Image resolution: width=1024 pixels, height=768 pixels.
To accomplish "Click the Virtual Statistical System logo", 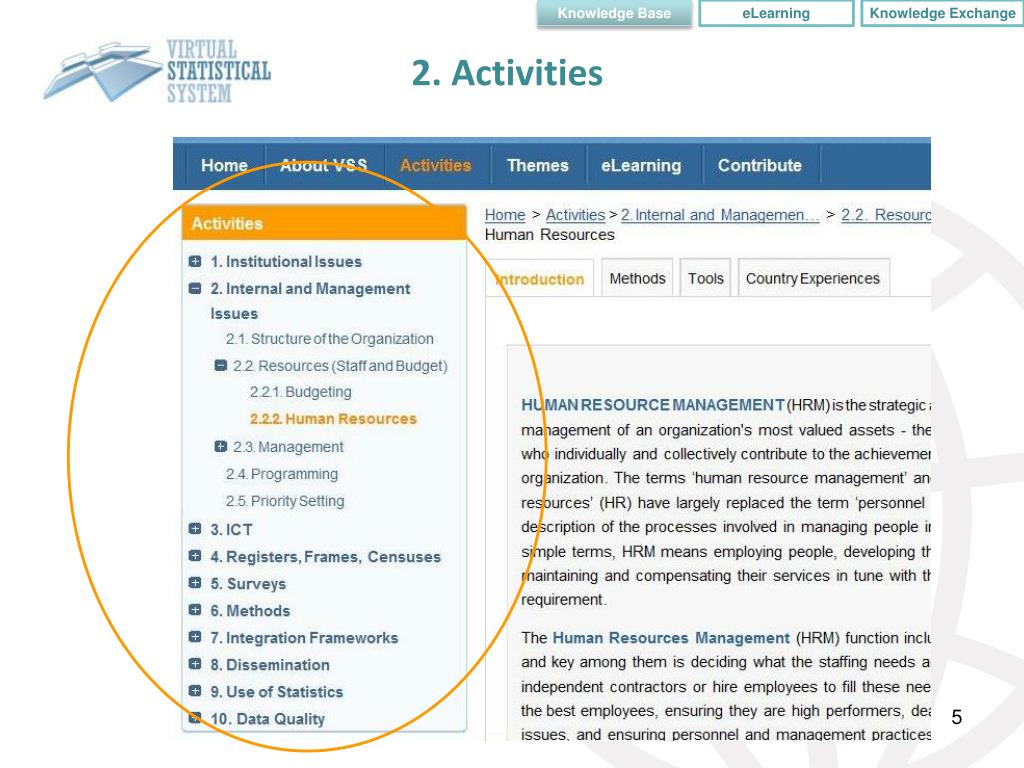I will pyautogui.click(x=157, y=71).
